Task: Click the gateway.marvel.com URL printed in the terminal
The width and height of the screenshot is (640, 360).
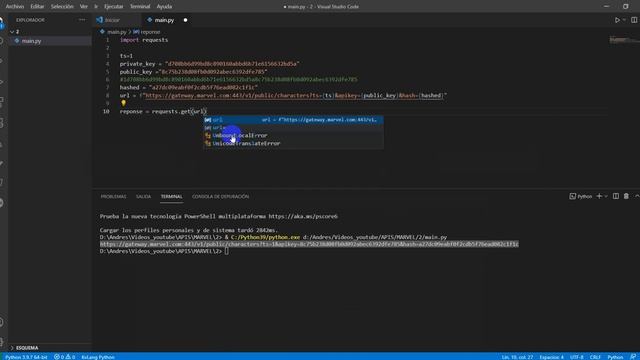Action: point(309,244)
